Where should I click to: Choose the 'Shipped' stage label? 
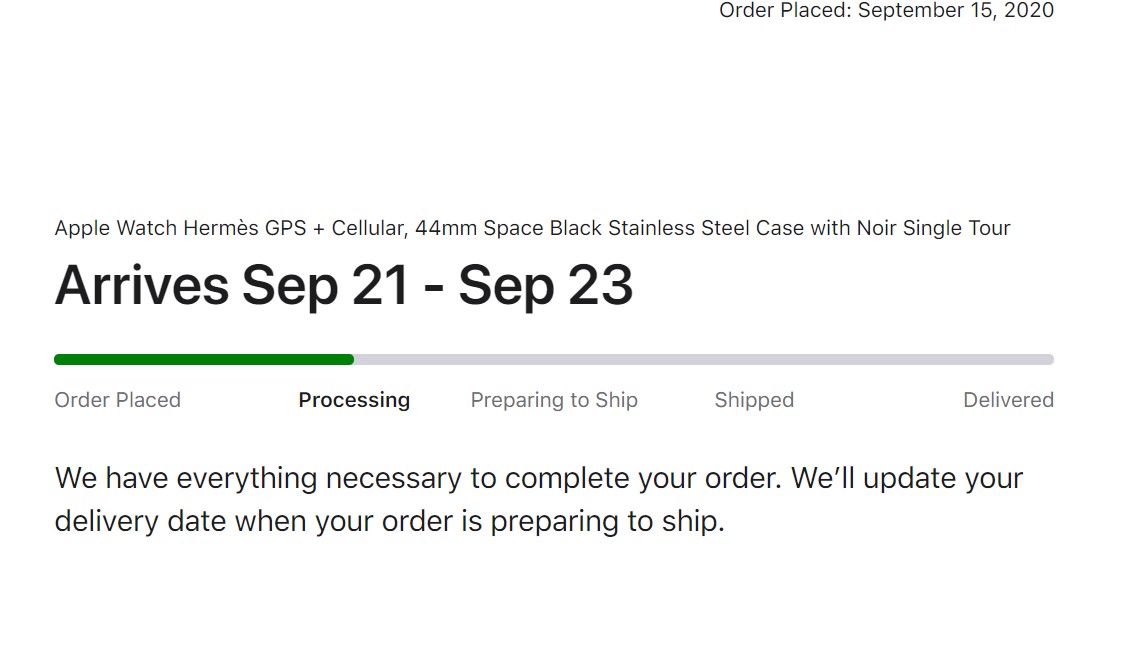click(x=754, y=400)
